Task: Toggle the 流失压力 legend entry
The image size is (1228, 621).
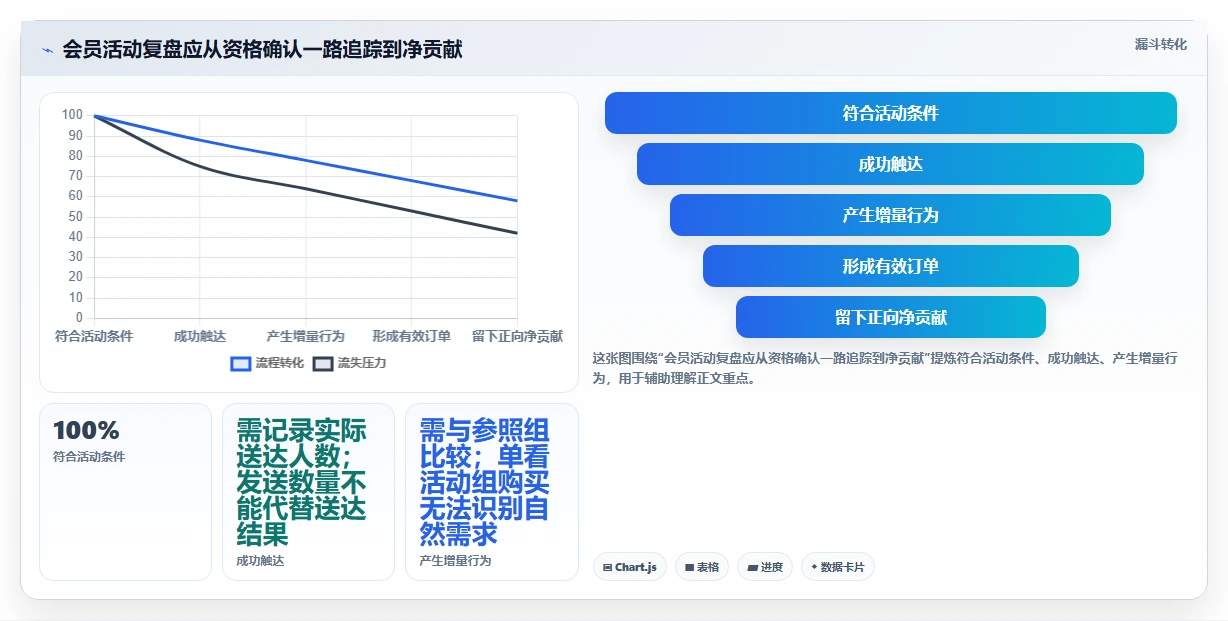Action: 349,363
